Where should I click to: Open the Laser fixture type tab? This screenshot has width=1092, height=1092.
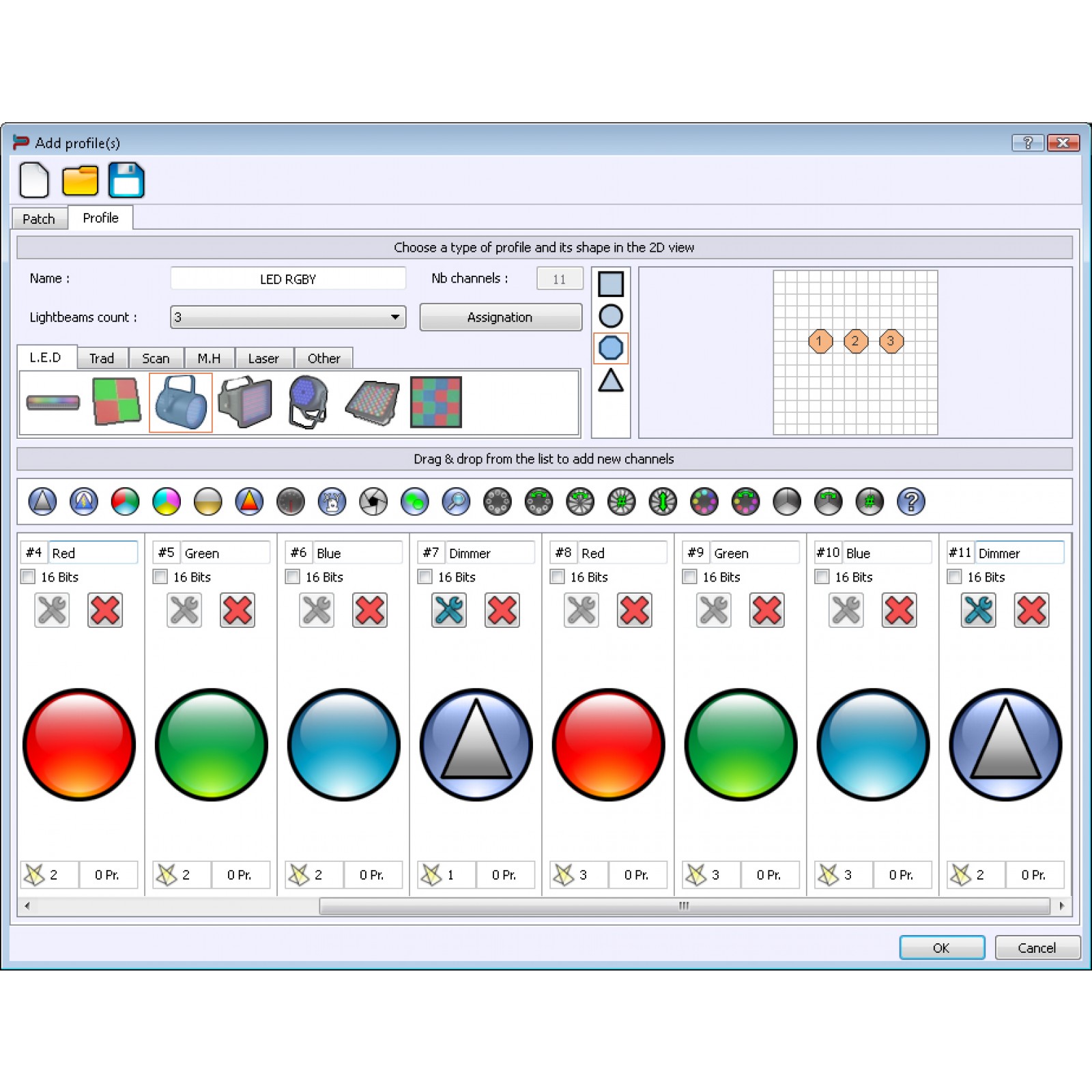tap(263, 358)
